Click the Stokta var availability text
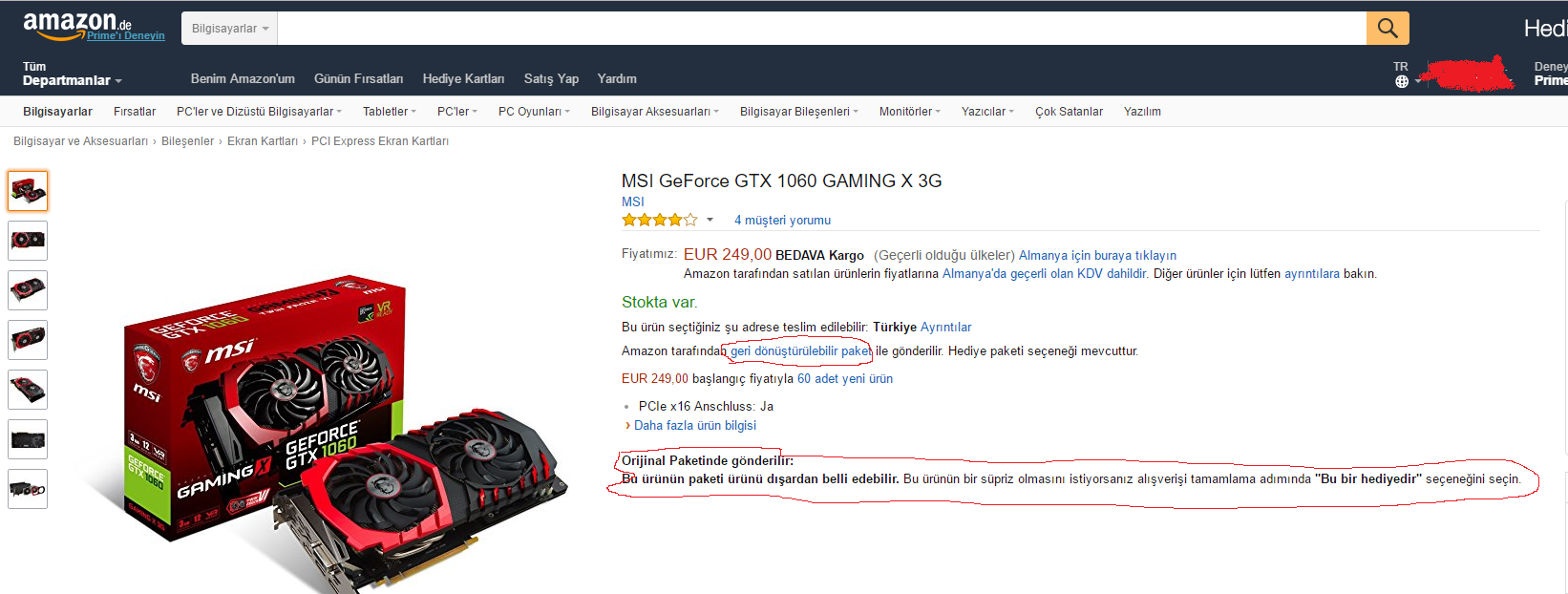The height and width of the screenshot is (594, 1568). coord(660,303)
